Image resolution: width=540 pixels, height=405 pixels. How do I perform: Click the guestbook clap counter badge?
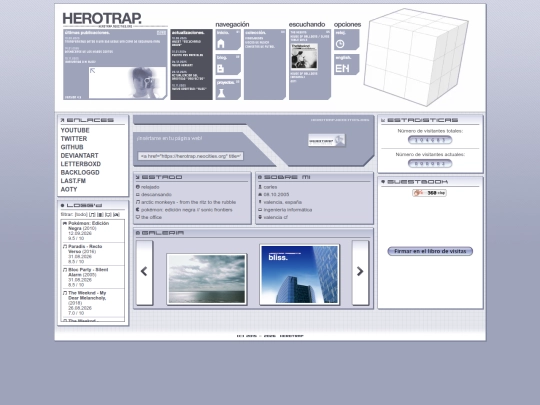[x=429, y=193]
